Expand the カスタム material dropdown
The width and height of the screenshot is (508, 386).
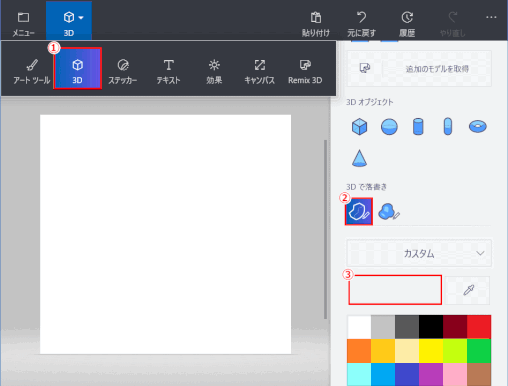pyautogui.click(x=419, y=253)
